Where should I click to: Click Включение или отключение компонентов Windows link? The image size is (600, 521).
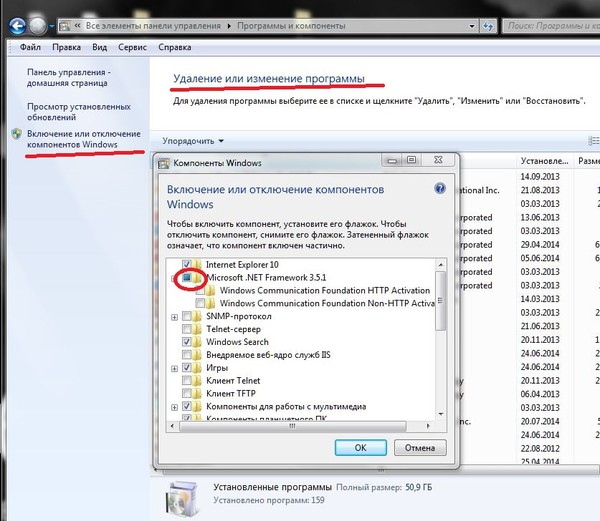point(84,139)
